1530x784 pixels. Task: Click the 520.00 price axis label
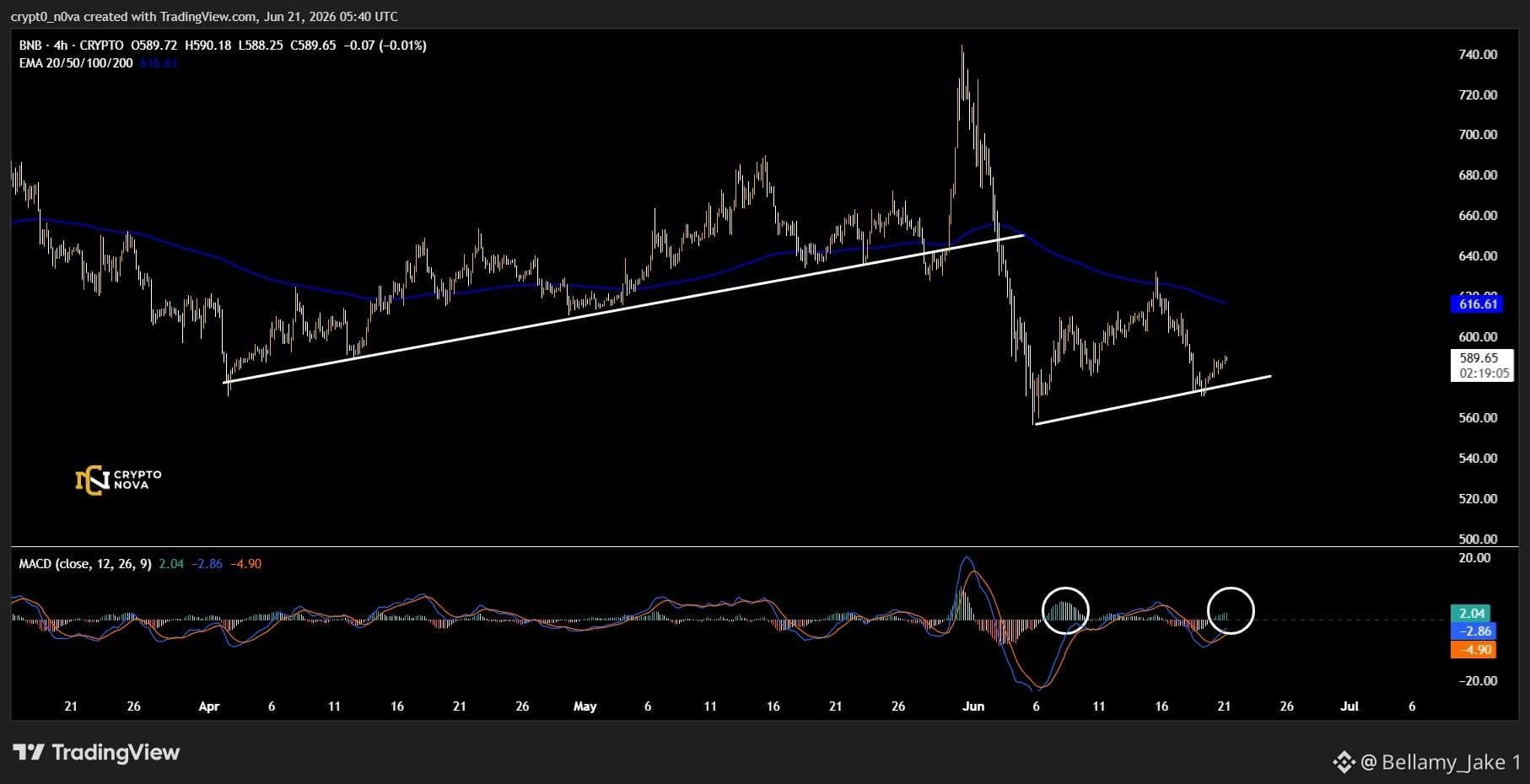(x=1478, y=499)
